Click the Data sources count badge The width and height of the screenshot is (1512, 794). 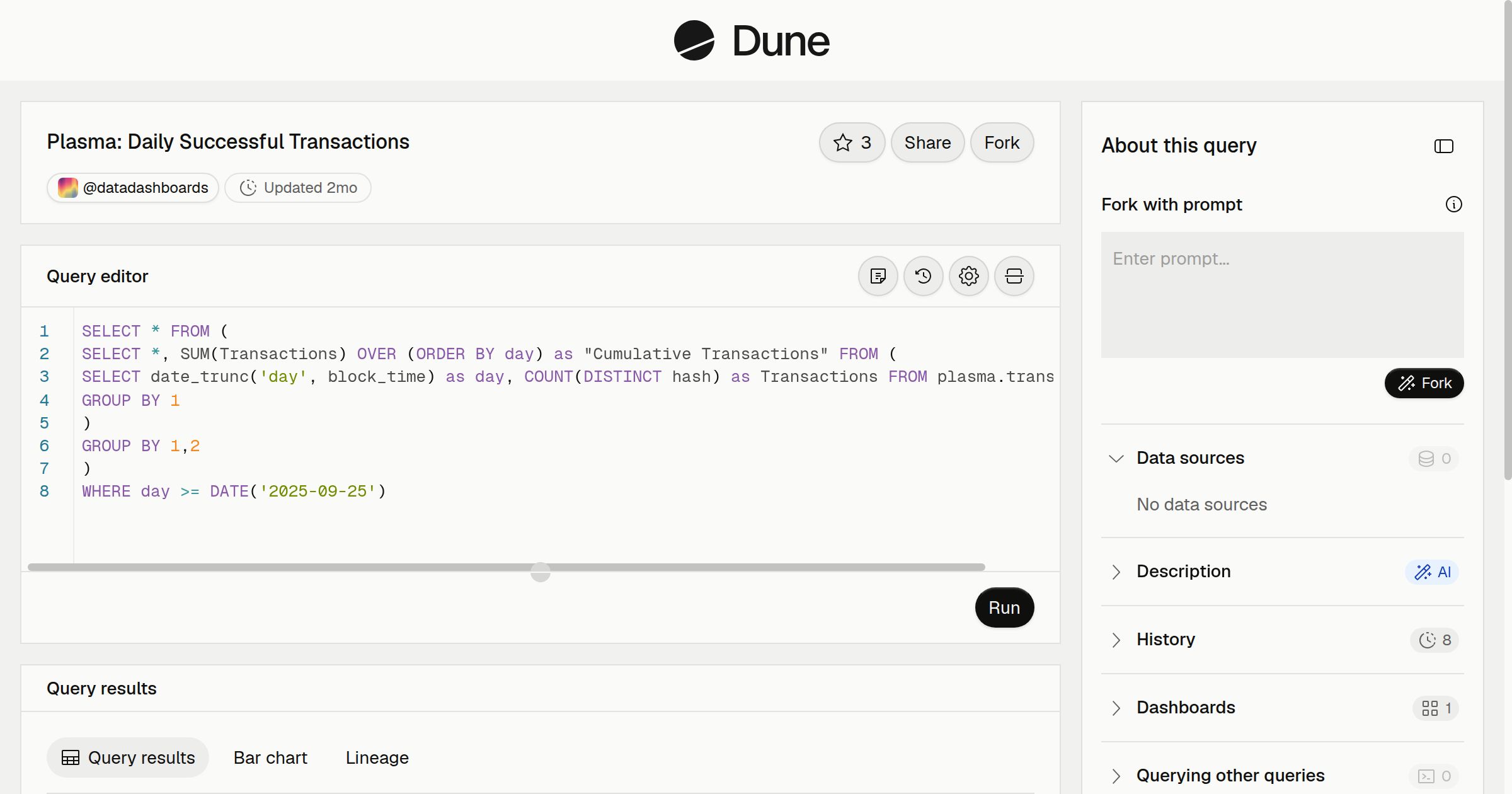tap(1434, 458)
